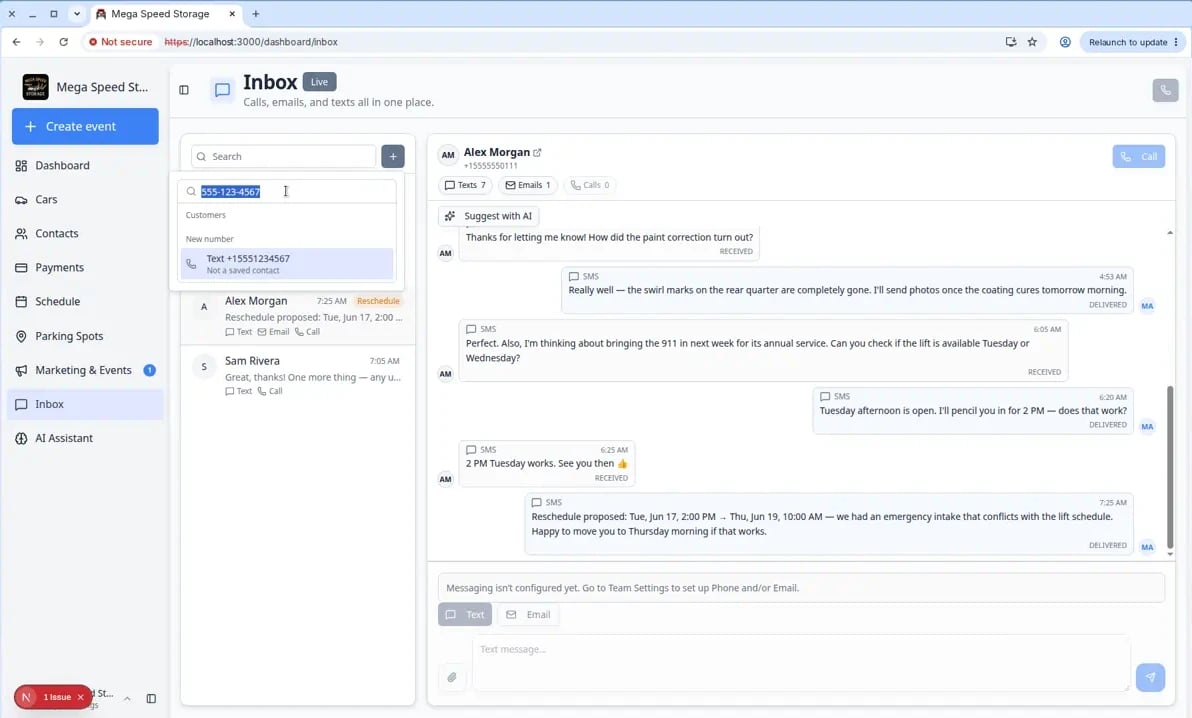Focus the Text message input box
1192x718 pixels.
tap(801, 663)
